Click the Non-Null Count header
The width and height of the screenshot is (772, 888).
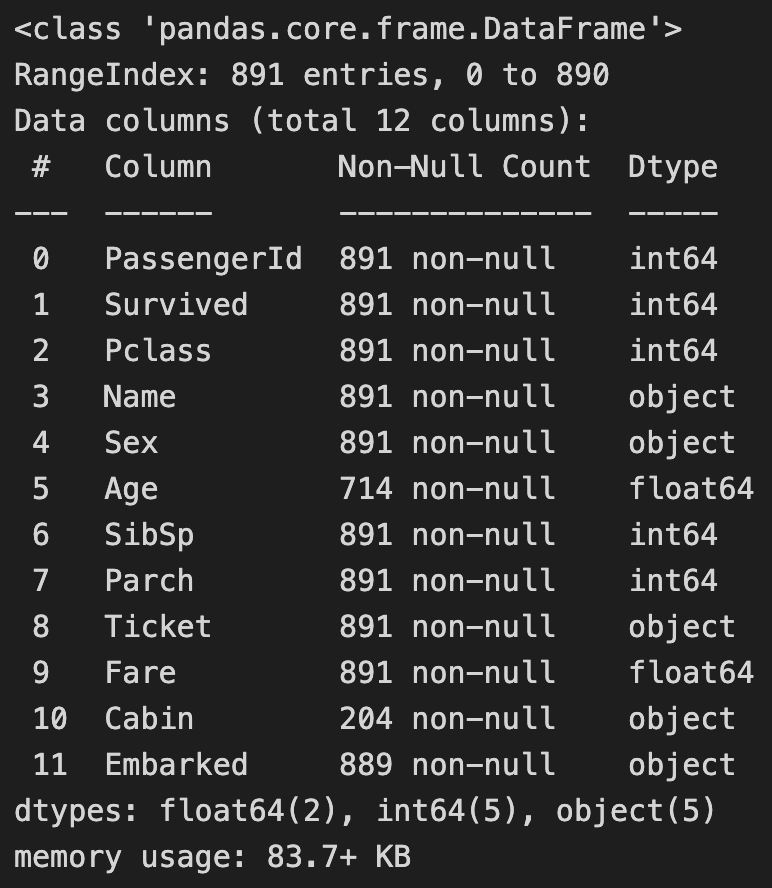click(464, 167)
